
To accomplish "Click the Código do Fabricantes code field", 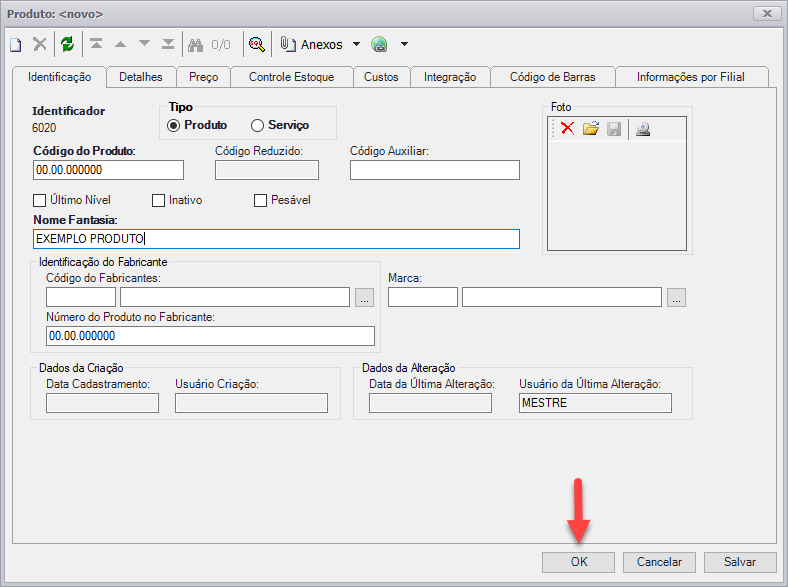I will 81,297.
